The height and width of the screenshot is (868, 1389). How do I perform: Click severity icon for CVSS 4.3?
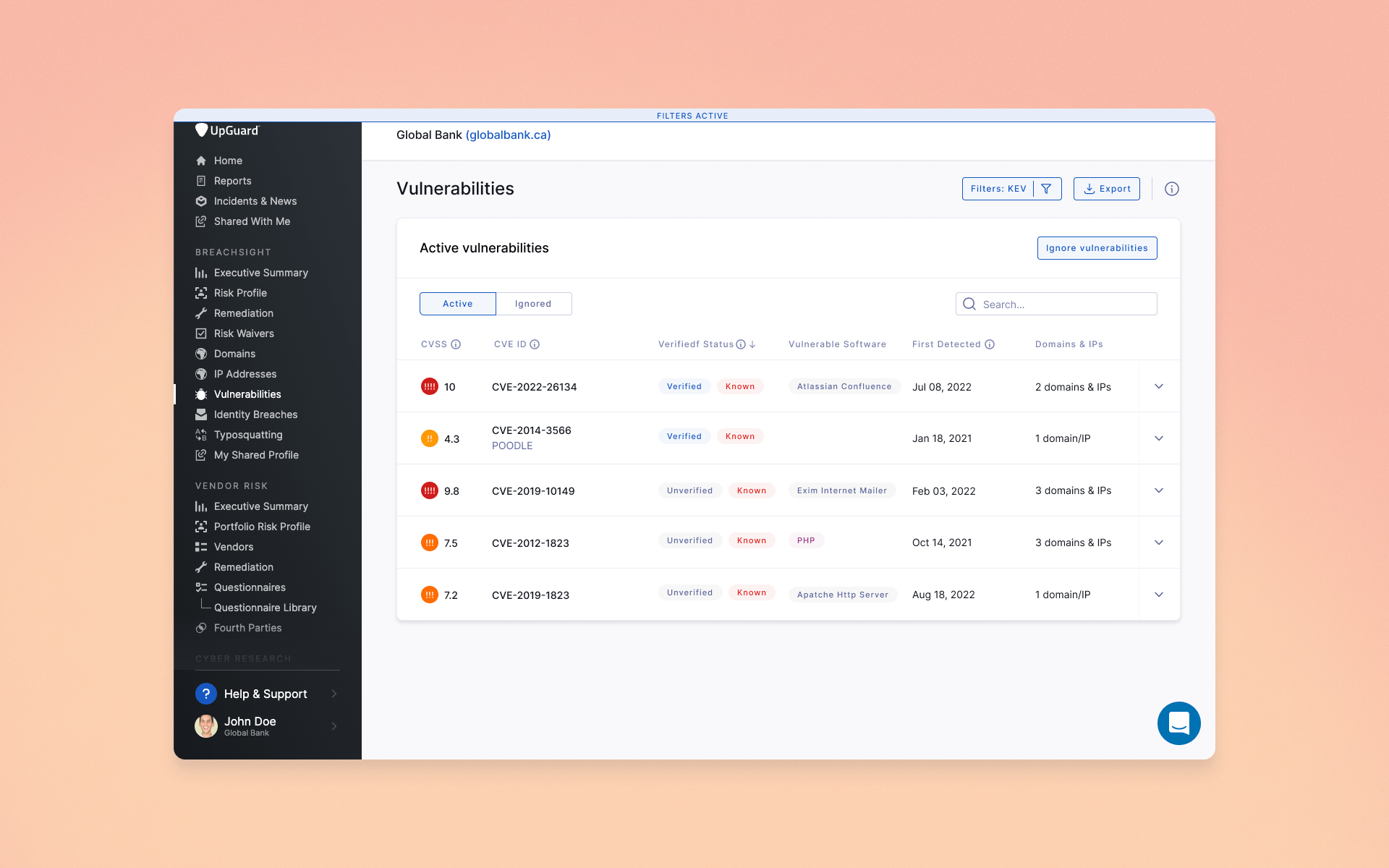coord(430,438)
